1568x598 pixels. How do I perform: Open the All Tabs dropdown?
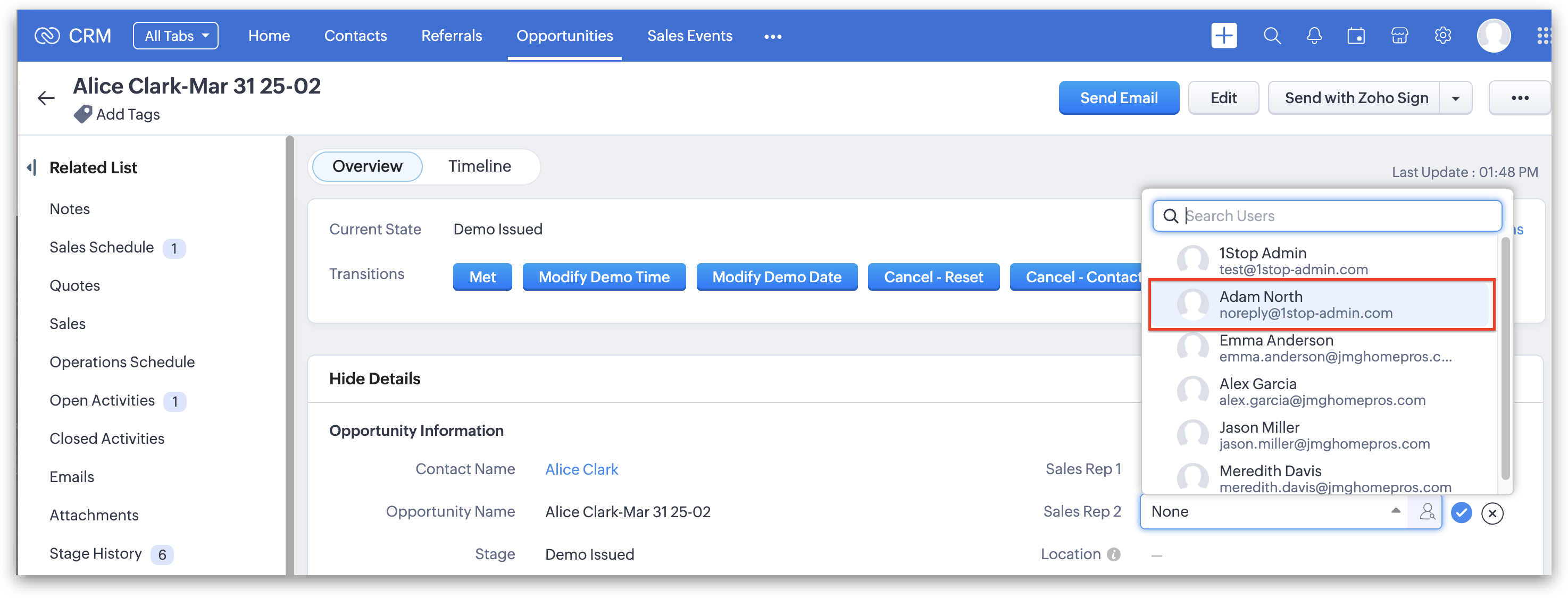176,36
